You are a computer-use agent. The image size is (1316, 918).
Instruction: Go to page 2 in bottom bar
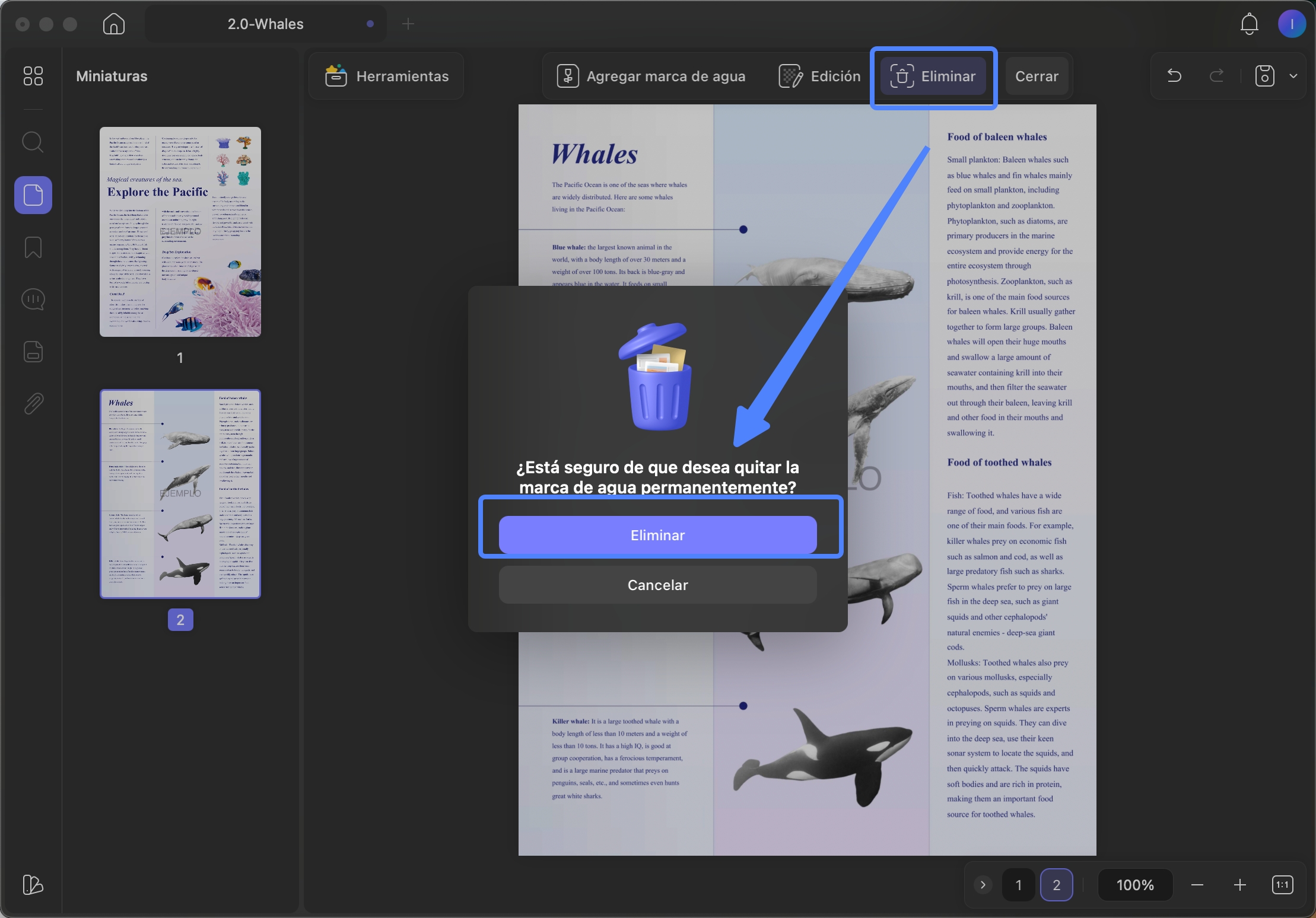click(1057, 885)
